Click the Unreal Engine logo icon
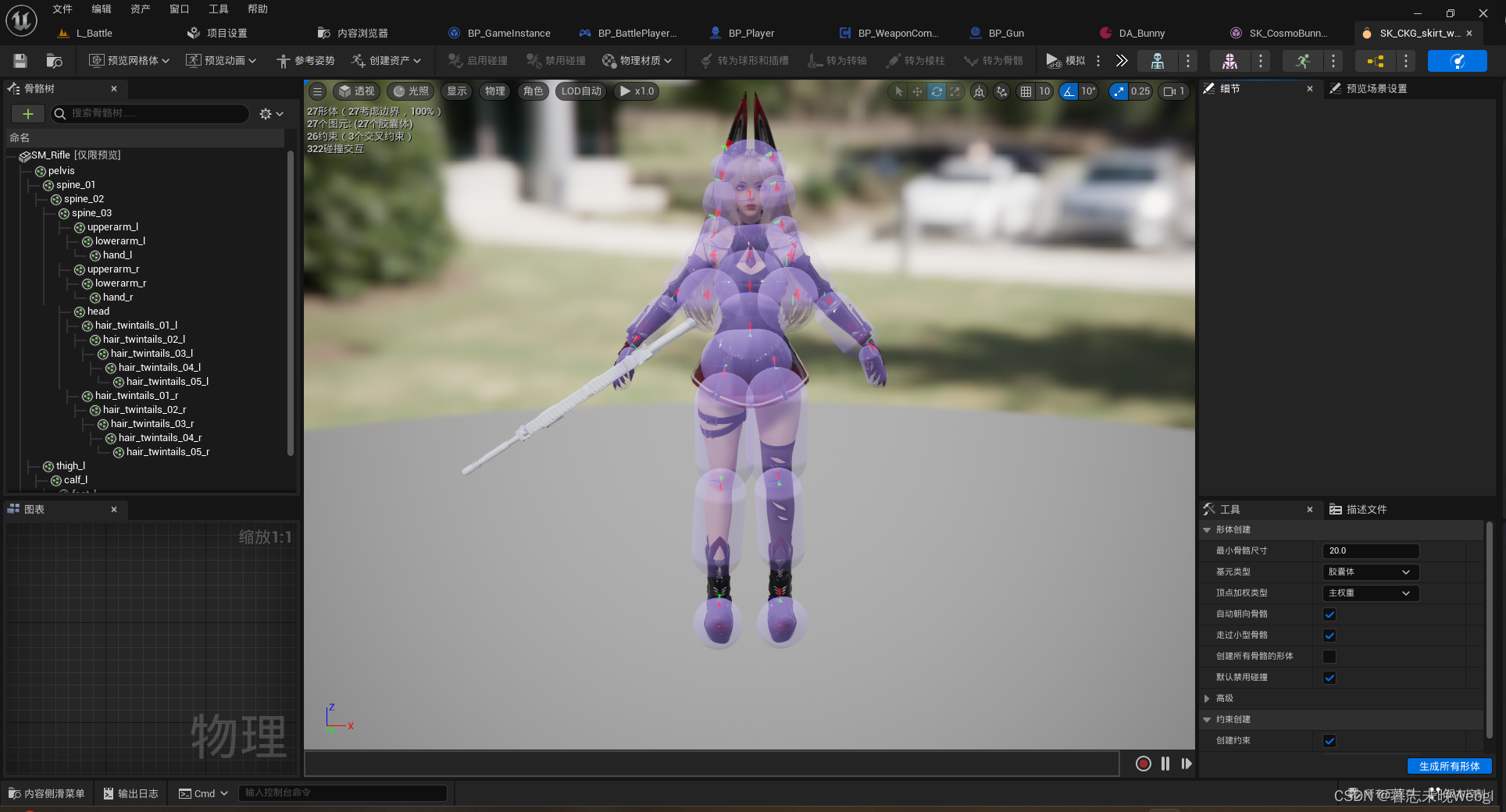 (x=21, y=21)
